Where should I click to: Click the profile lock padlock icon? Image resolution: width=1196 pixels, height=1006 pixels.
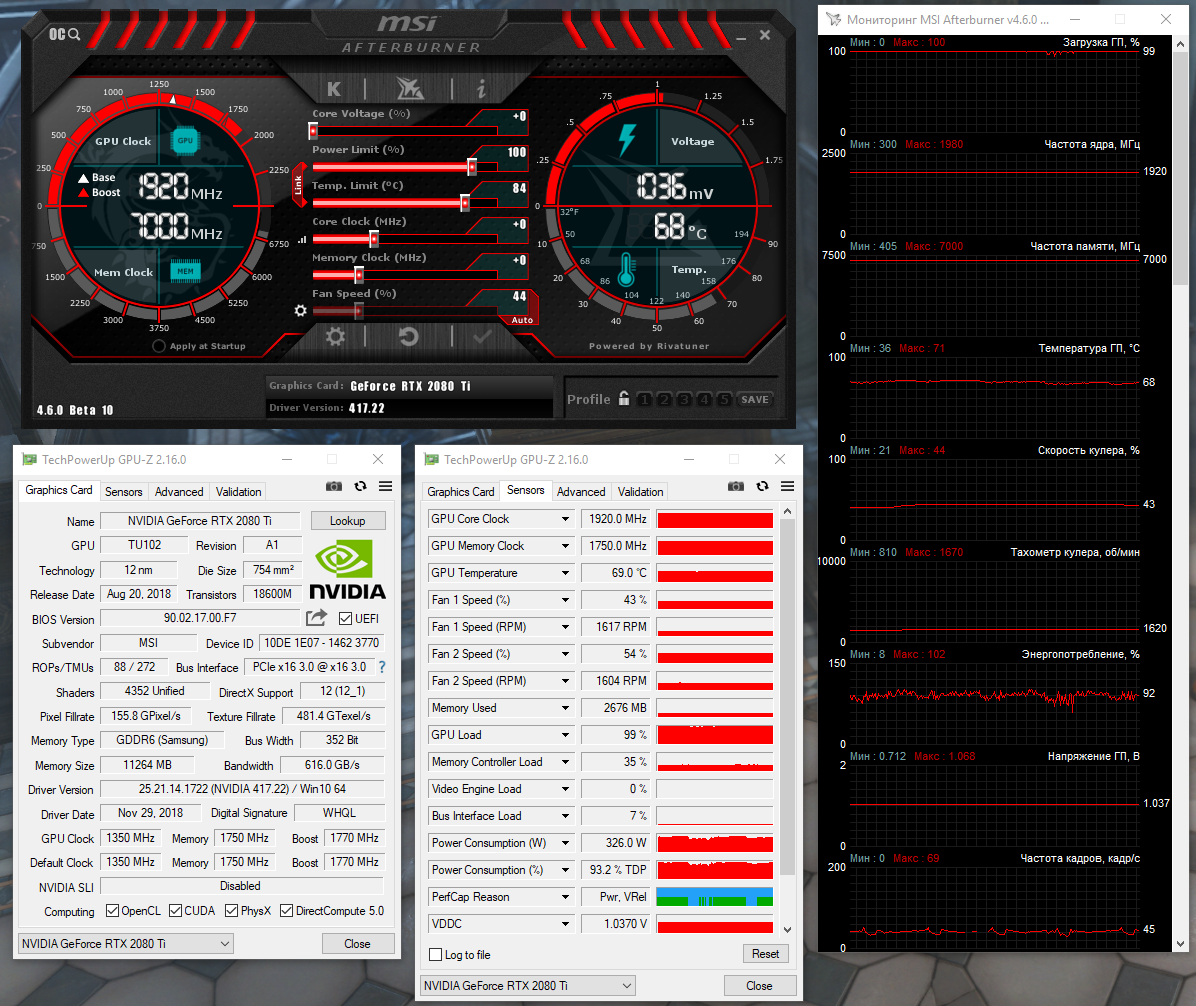tap(624, 399)
